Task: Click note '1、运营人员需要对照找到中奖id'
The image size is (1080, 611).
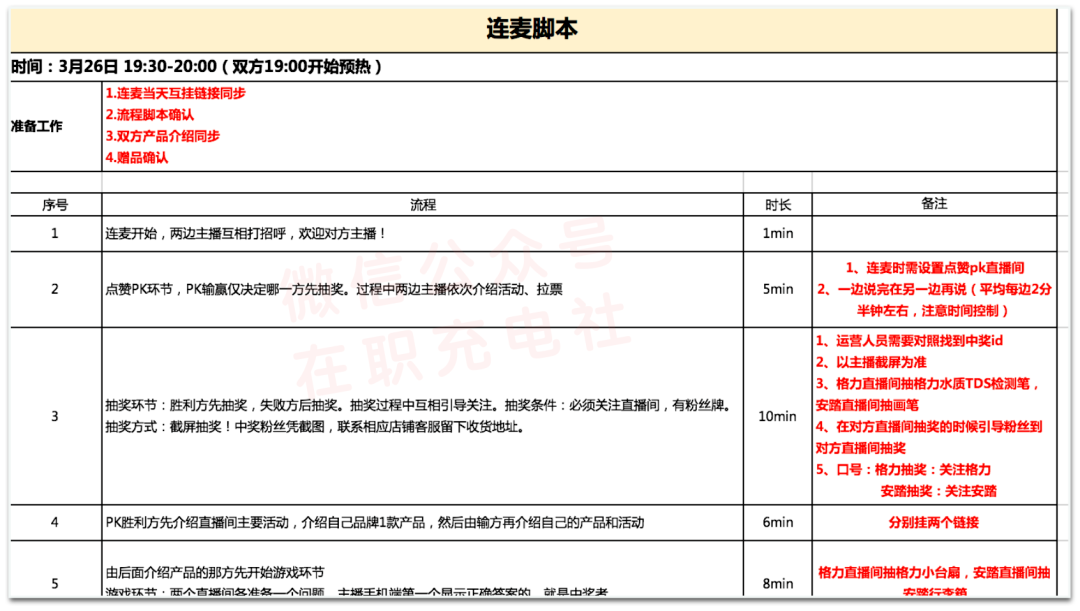Action: point(909,341)
